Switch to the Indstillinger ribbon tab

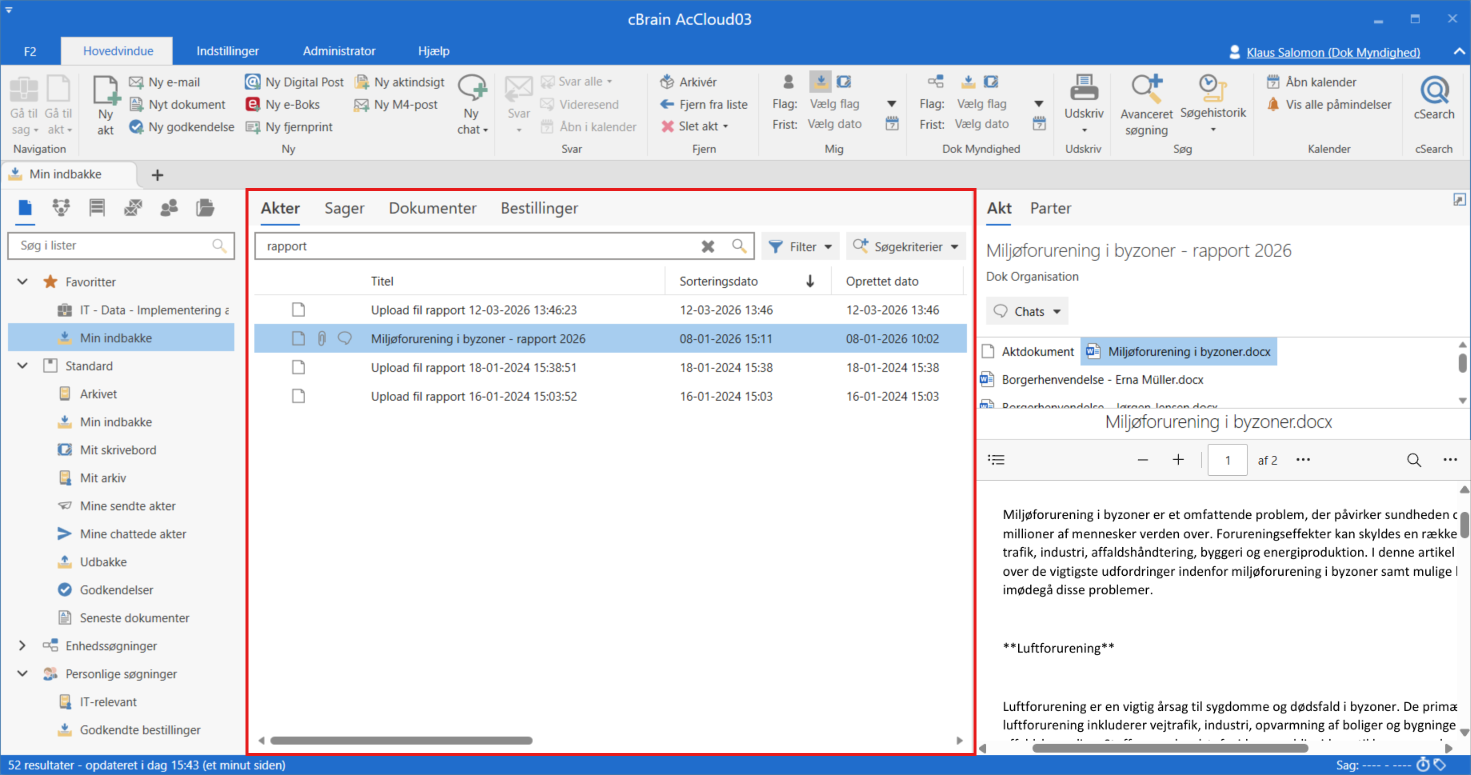(228, 51)
